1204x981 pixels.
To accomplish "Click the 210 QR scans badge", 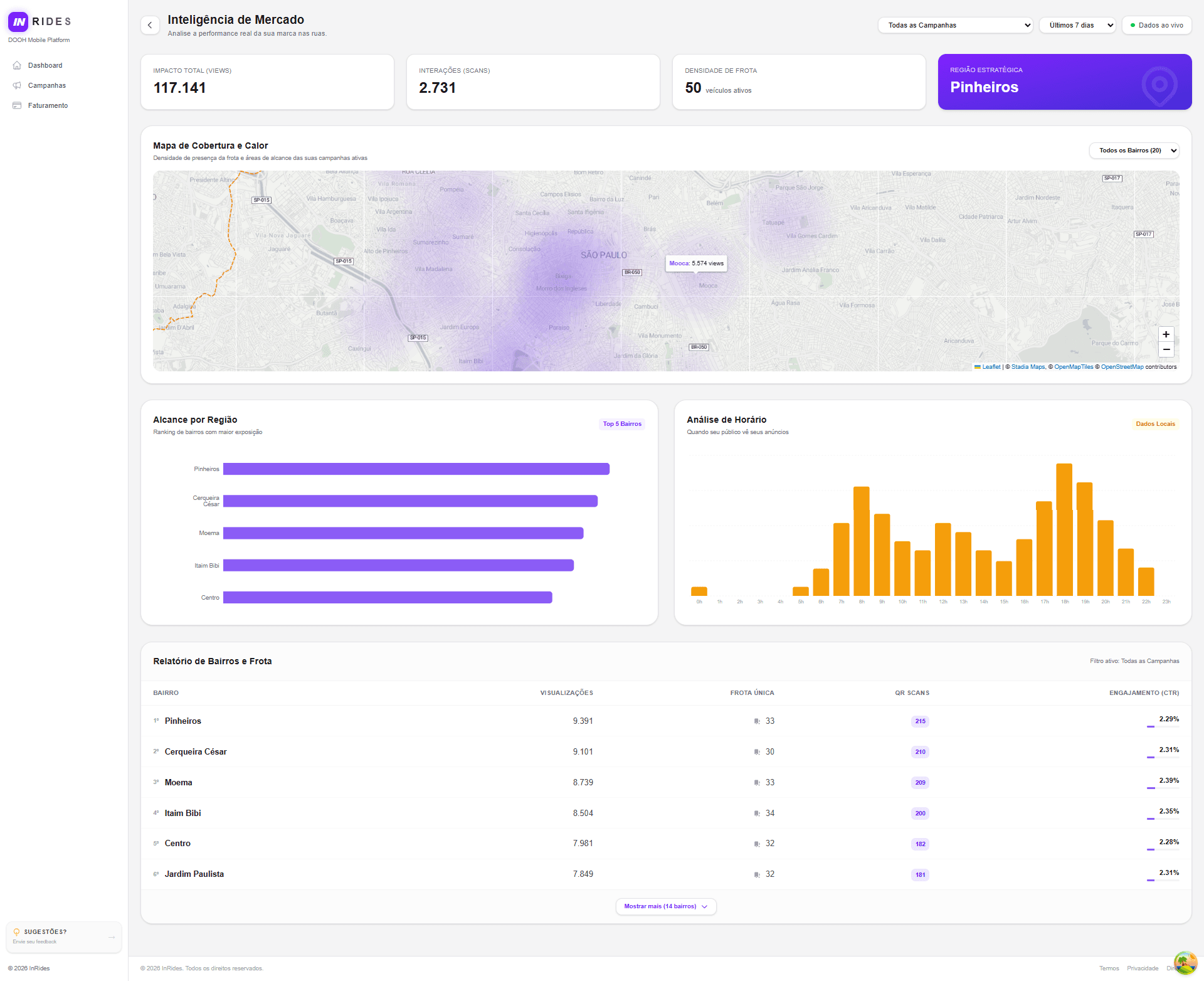I will [x=920, y=752].
